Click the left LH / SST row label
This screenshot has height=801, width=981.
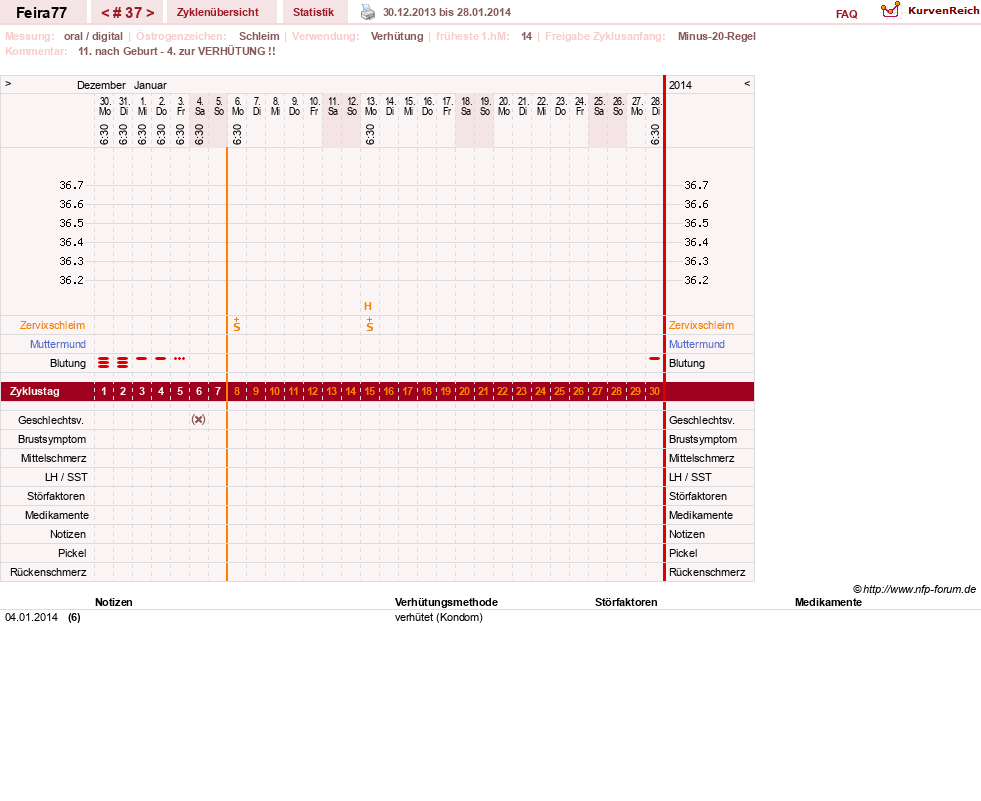coord(66,477)
